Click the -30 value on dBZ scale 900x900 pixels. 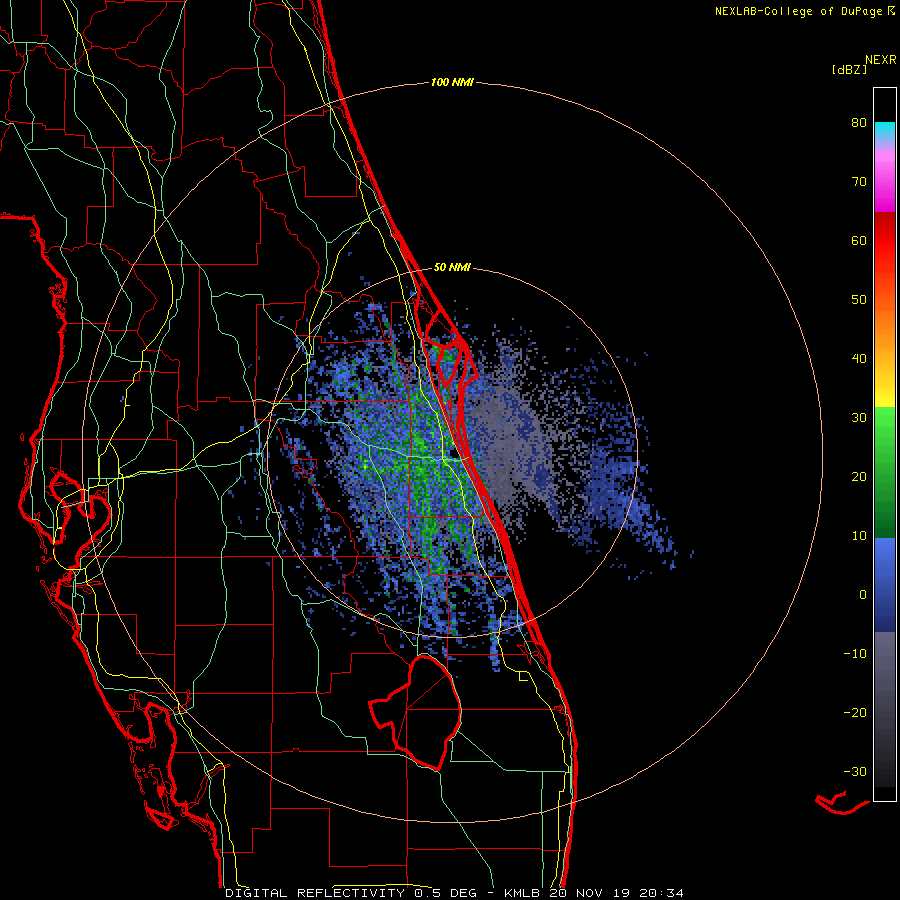[855, 771]
